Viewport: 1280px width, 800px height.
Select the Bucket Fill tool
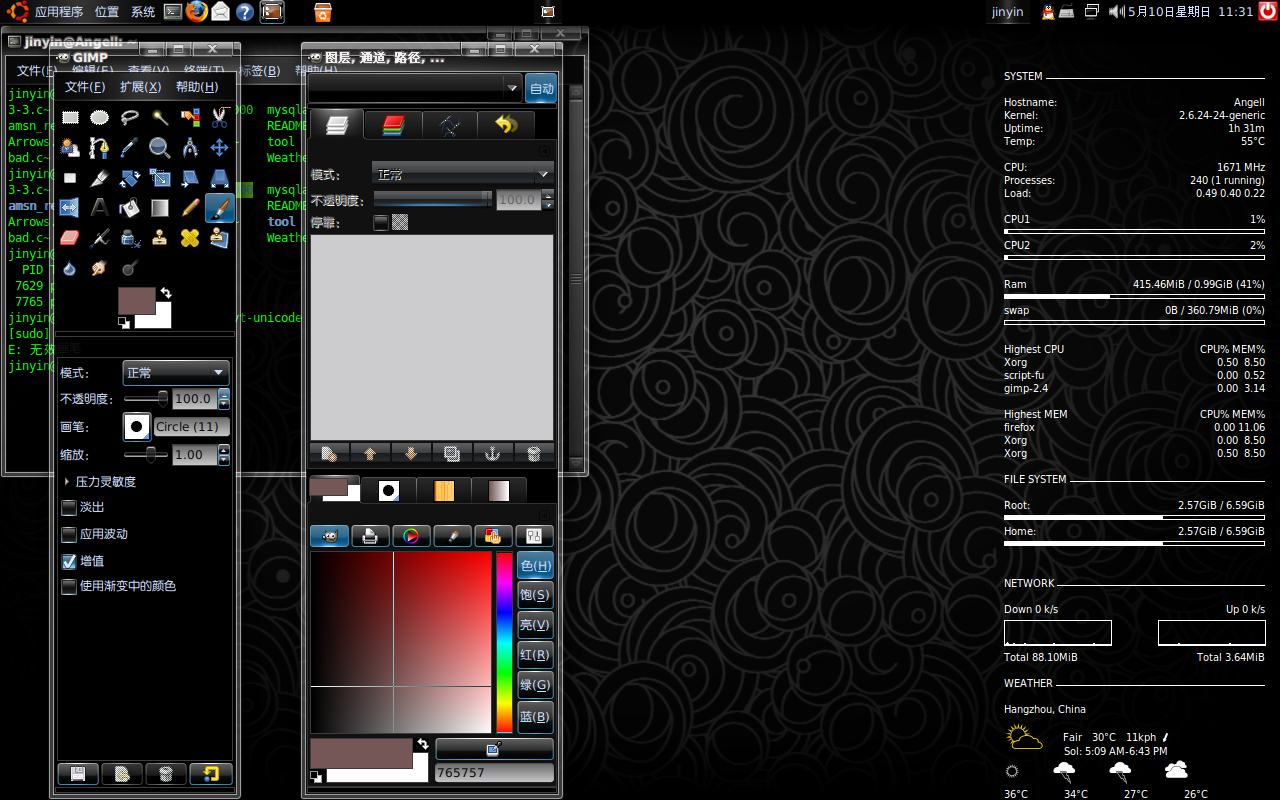[130, 208]
